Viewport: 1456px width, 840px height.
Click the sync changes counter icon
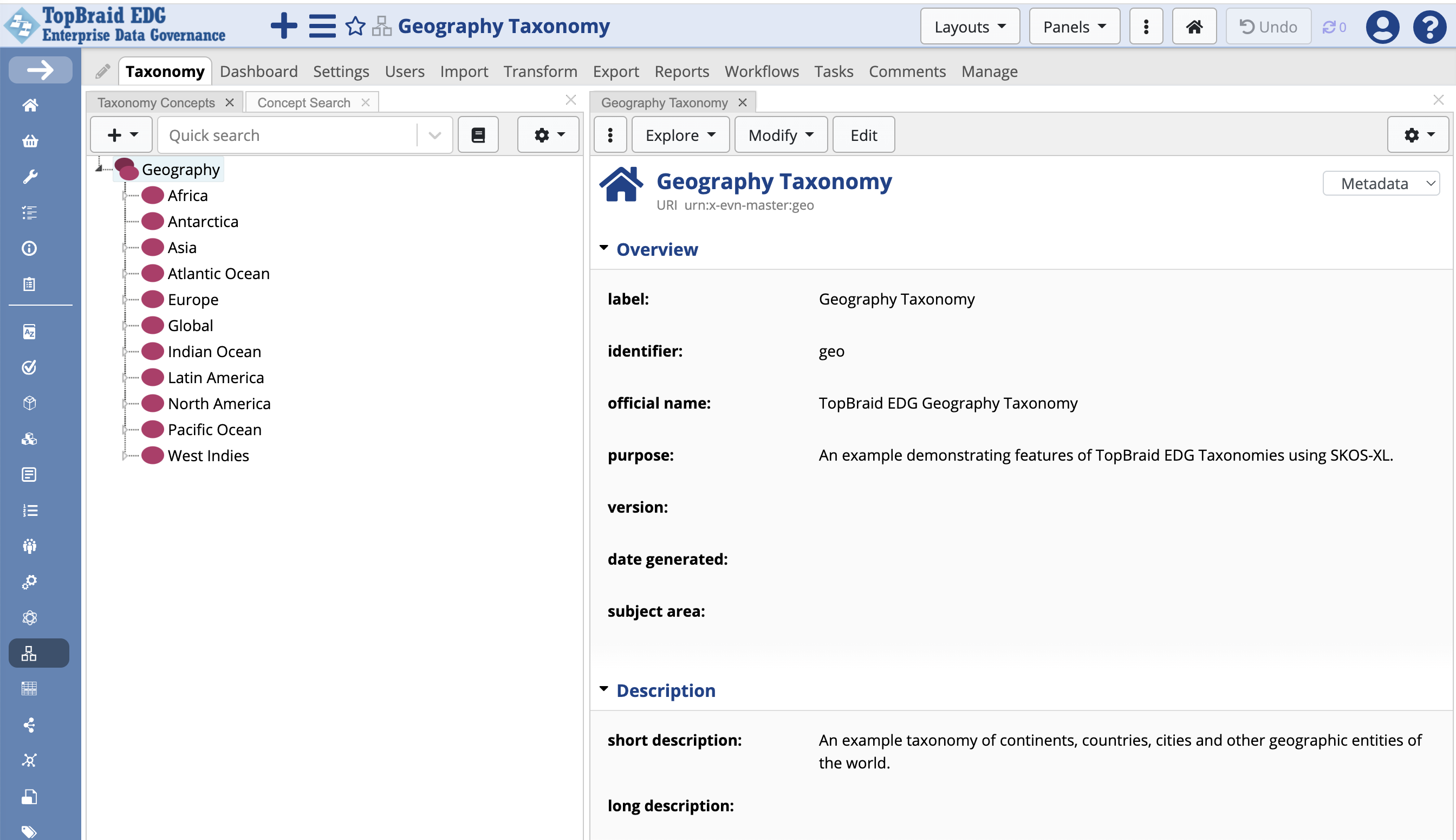[x=1334, y=27]
